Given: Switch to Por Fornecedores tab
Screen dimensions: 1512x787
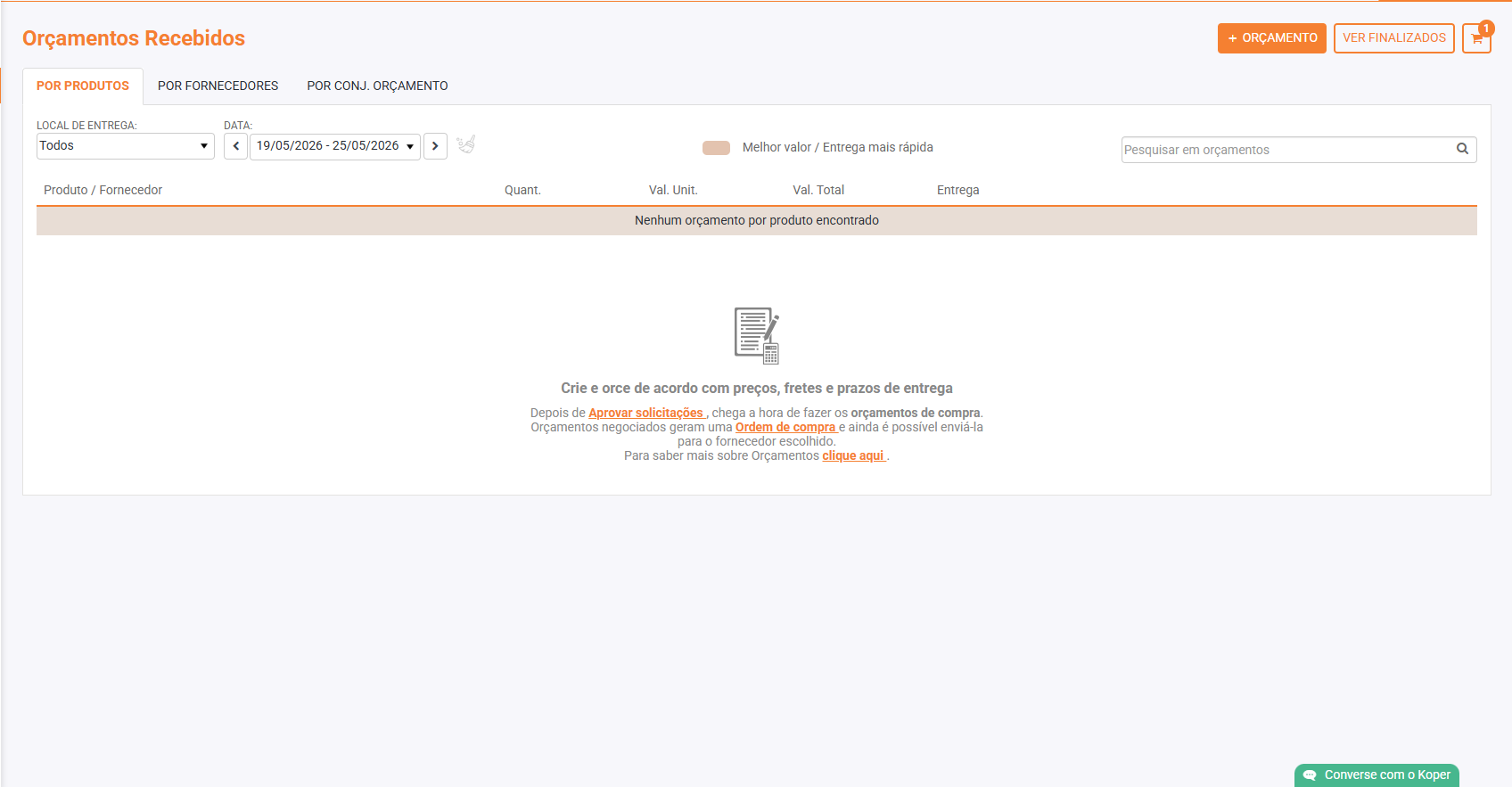Looking at the screenshot, I should coord(218,86).
